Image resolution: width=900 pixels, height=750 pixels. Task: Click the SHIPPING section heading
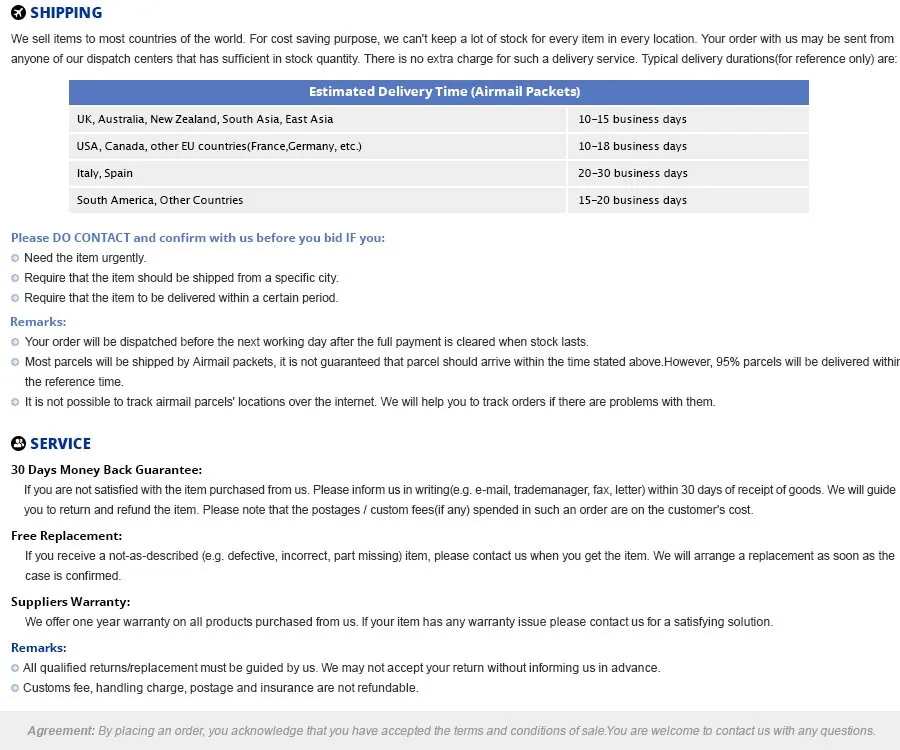point(66,13)
